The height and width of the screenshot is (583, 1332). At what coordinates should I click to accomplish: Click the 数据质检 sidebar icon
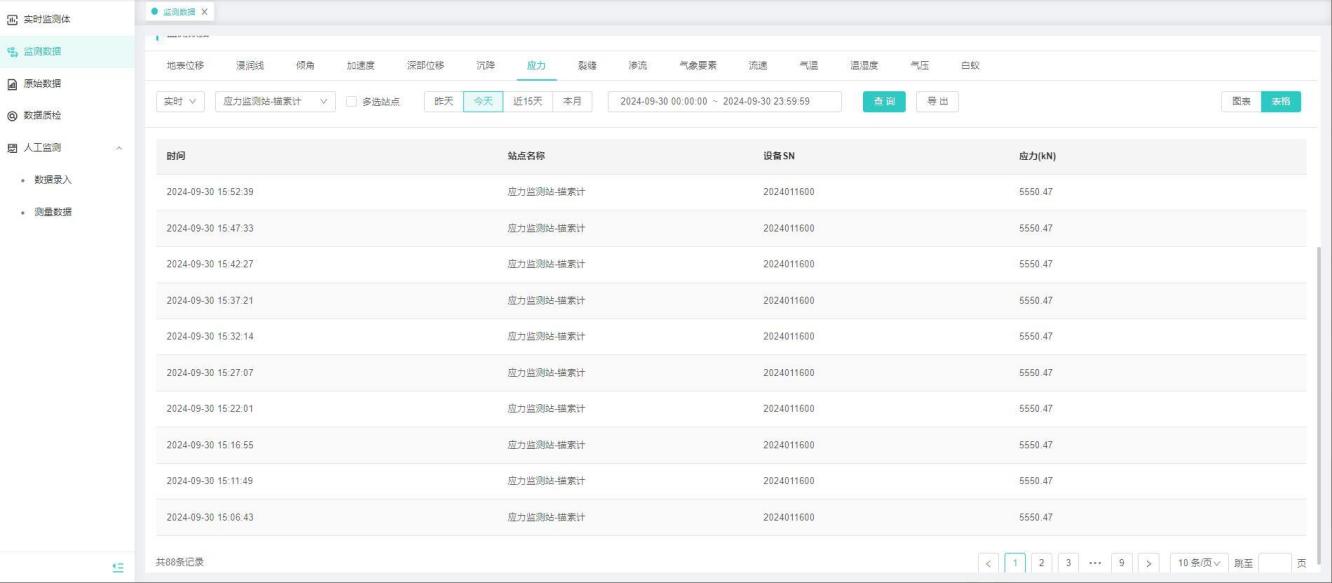(x=12, y=115)
